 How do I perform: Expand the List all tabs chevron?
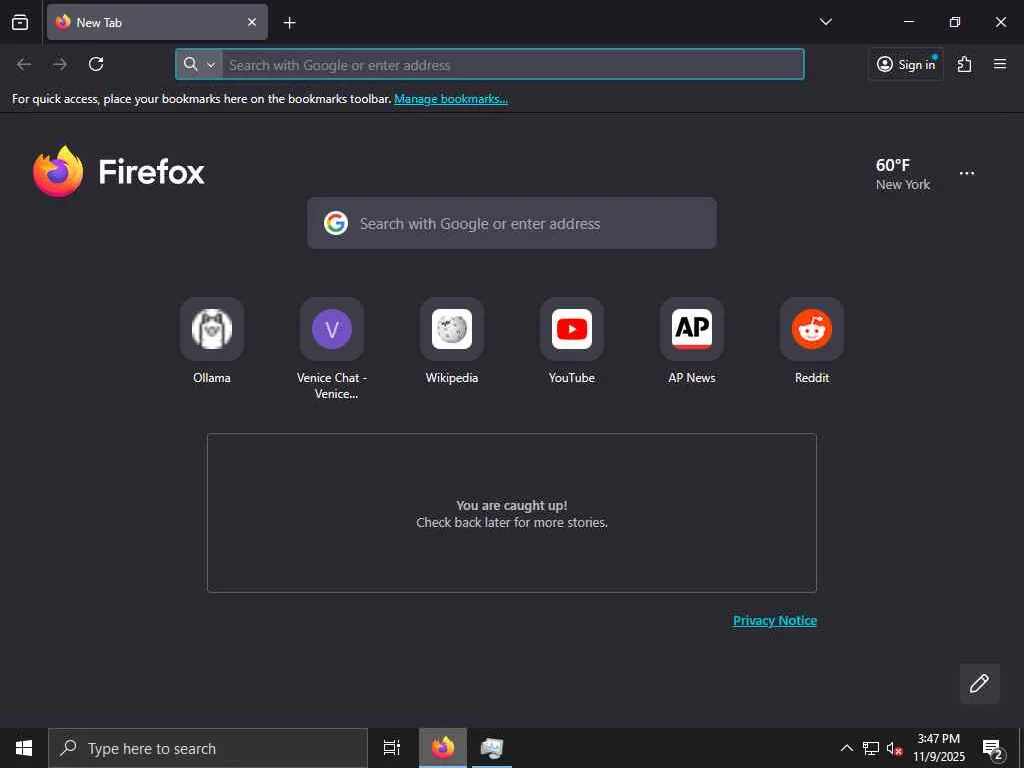(x=825, y=22)
